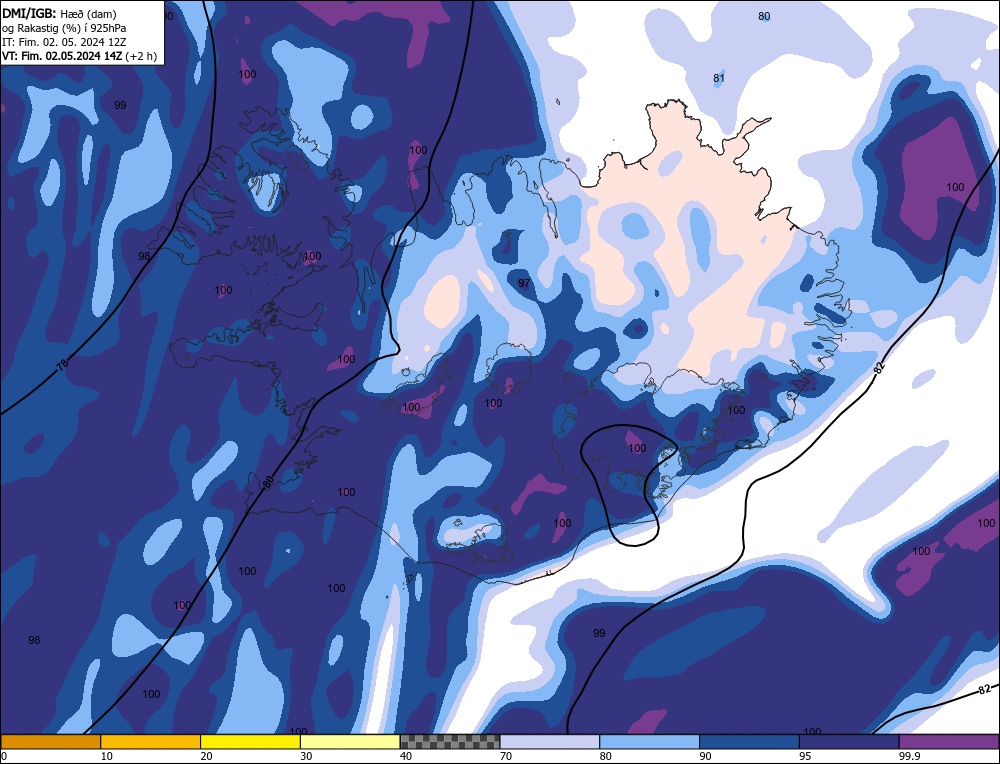Click the dark orange 0–10 legend swatch
The image size is (1000, 764).
(50, 742)
